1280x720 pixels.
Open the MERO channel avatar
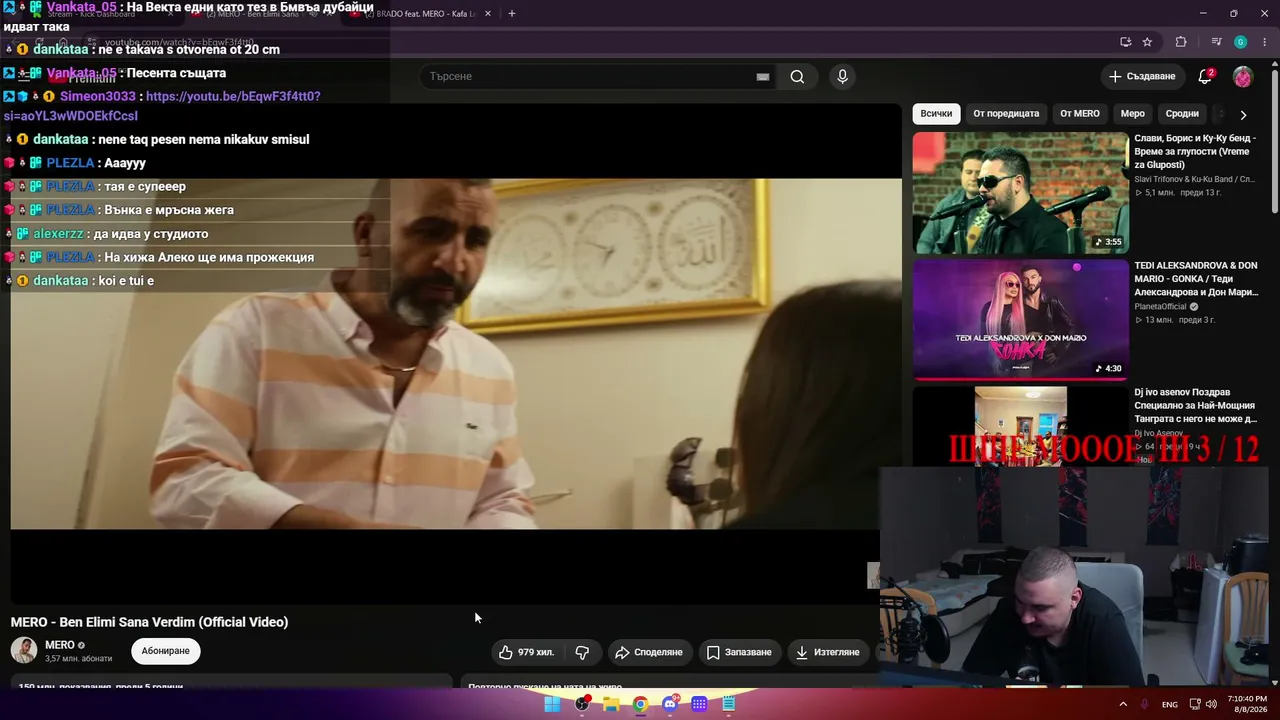coord(24,650)
